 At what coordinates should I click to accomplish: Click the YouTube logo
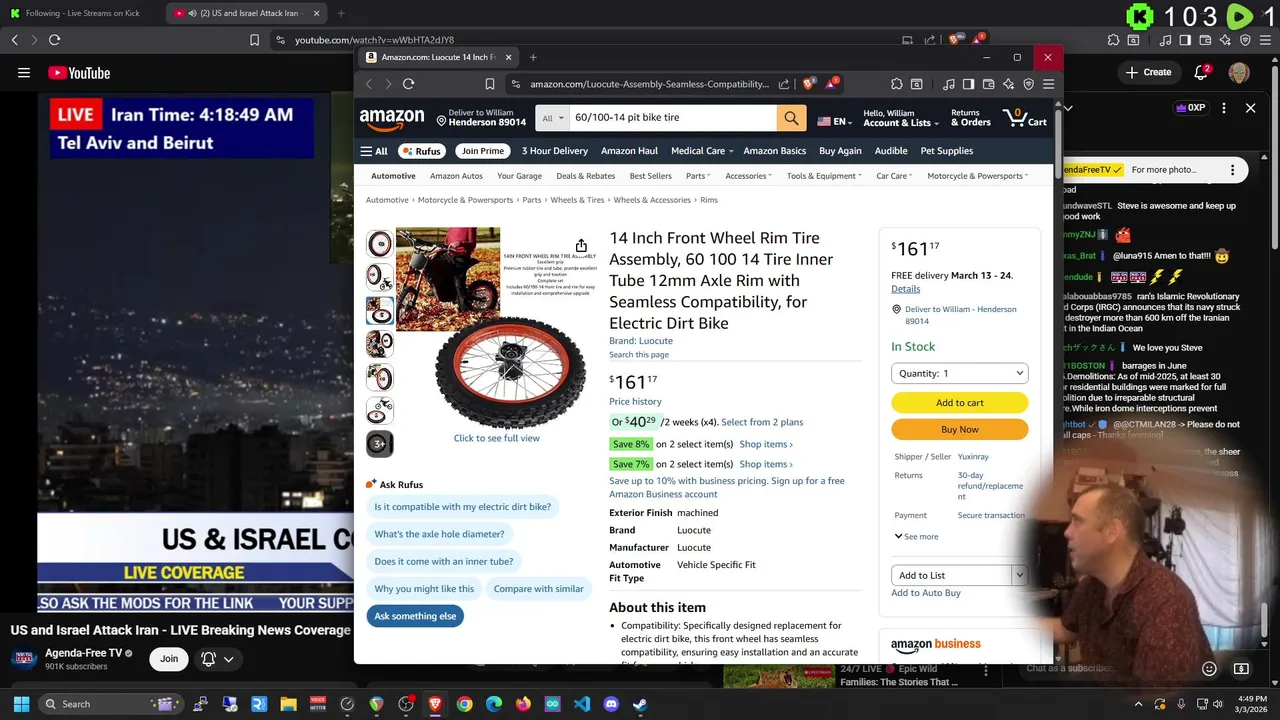click(79, 72)
